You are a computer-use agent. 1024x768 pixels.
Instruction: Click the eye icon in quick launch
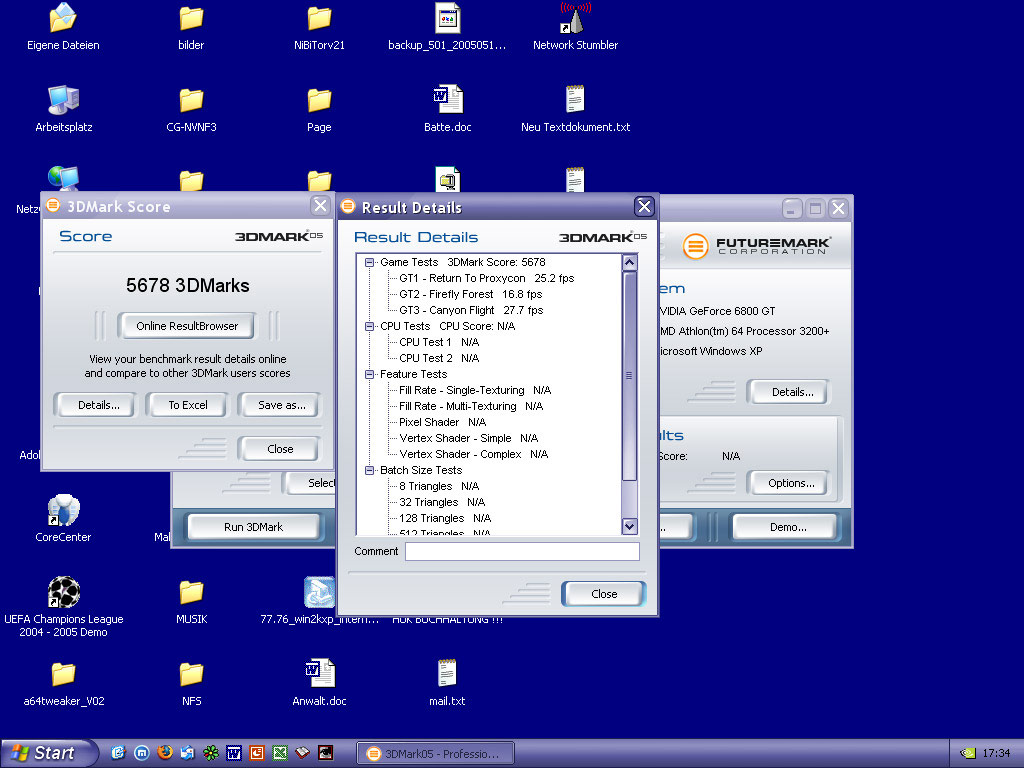coord(325,753)
